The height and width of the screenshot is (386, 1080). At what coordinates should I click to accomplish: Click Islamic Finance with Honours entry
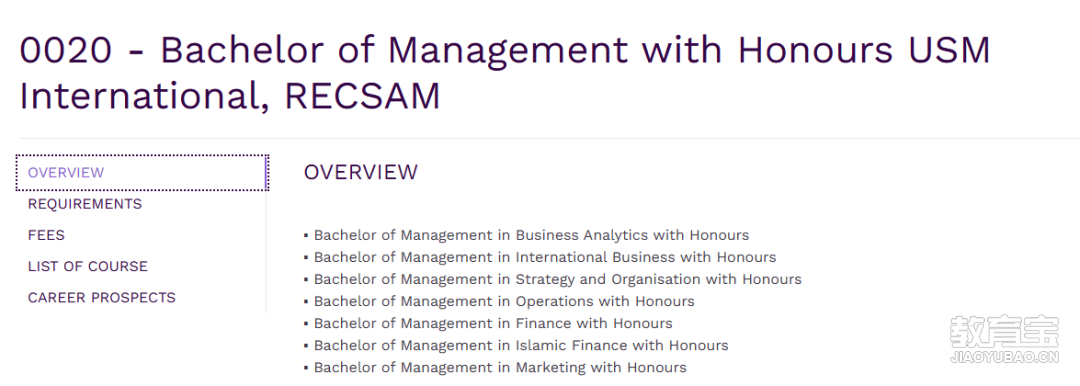click(521, 345)
